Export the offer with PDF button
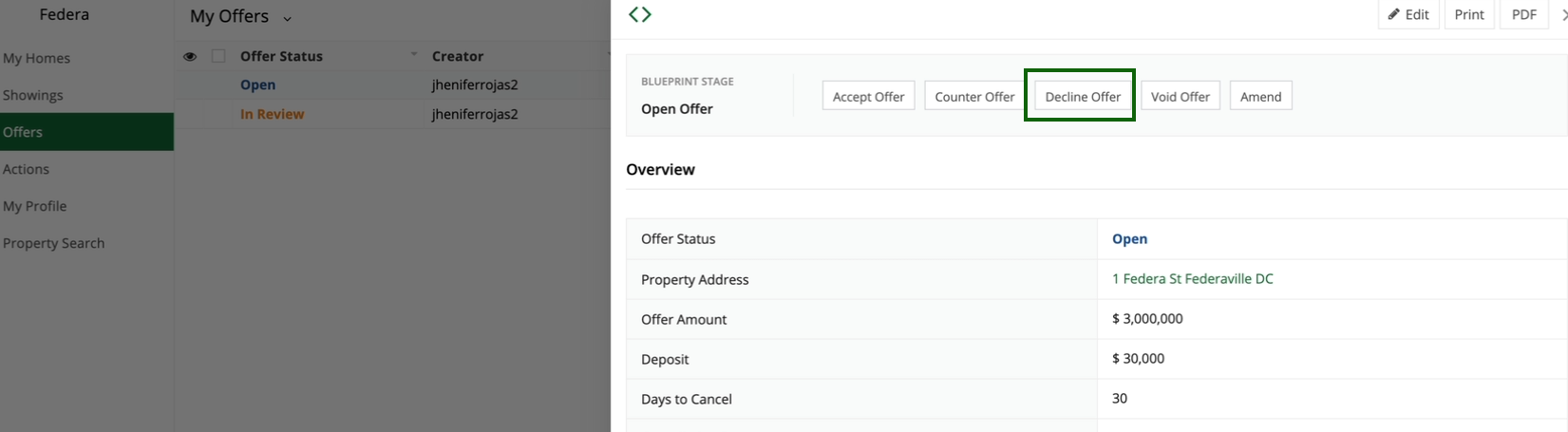This screenshot has width=1568, height=432. (x=1524, y=14)
